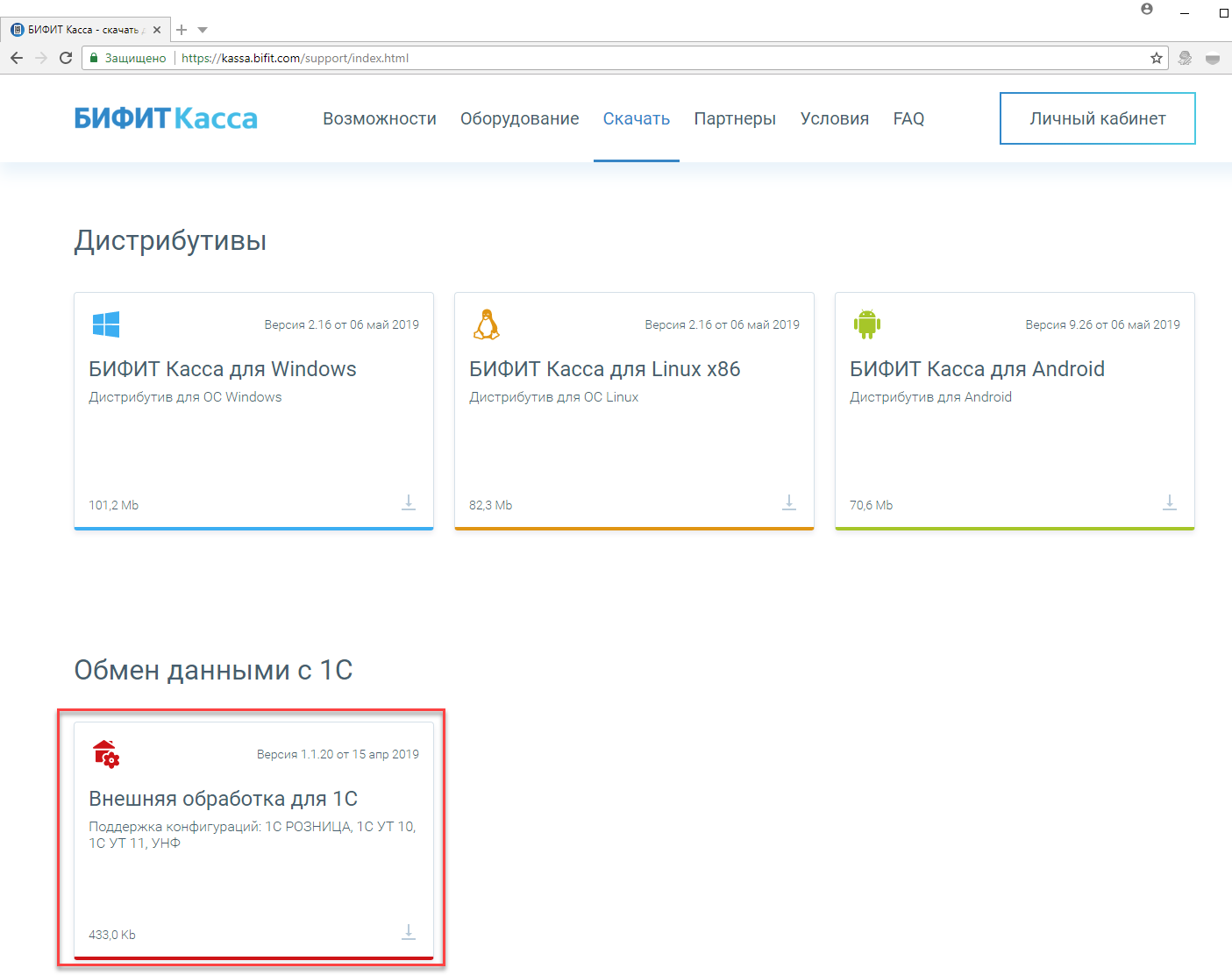1232x975 pixels.
Task: Bookmark this page with star icon
Action: coord(1157,58)
